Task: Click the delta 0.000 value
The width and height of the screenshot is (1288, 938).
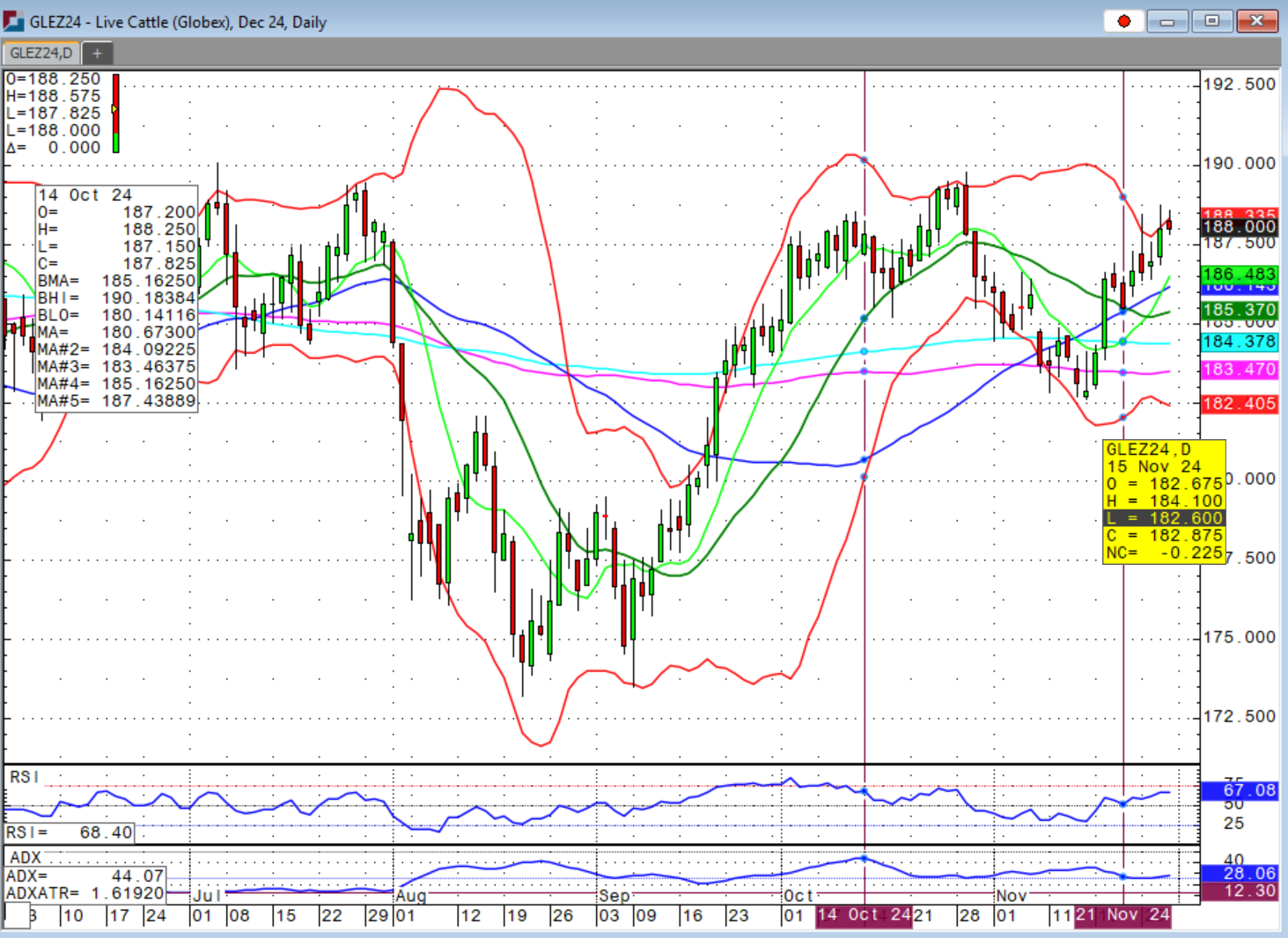Action: point(54,148)
